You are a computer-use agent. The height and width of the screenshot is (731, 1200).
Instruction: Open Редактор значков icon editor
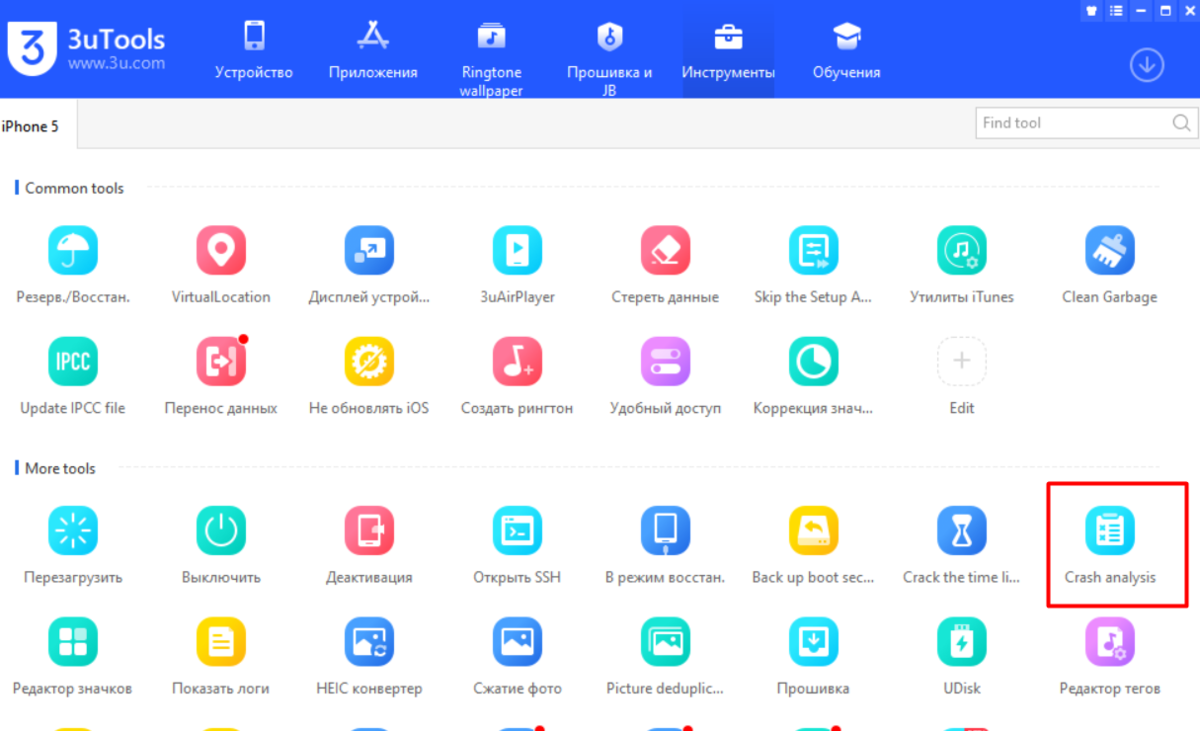[x=73, y=642]
